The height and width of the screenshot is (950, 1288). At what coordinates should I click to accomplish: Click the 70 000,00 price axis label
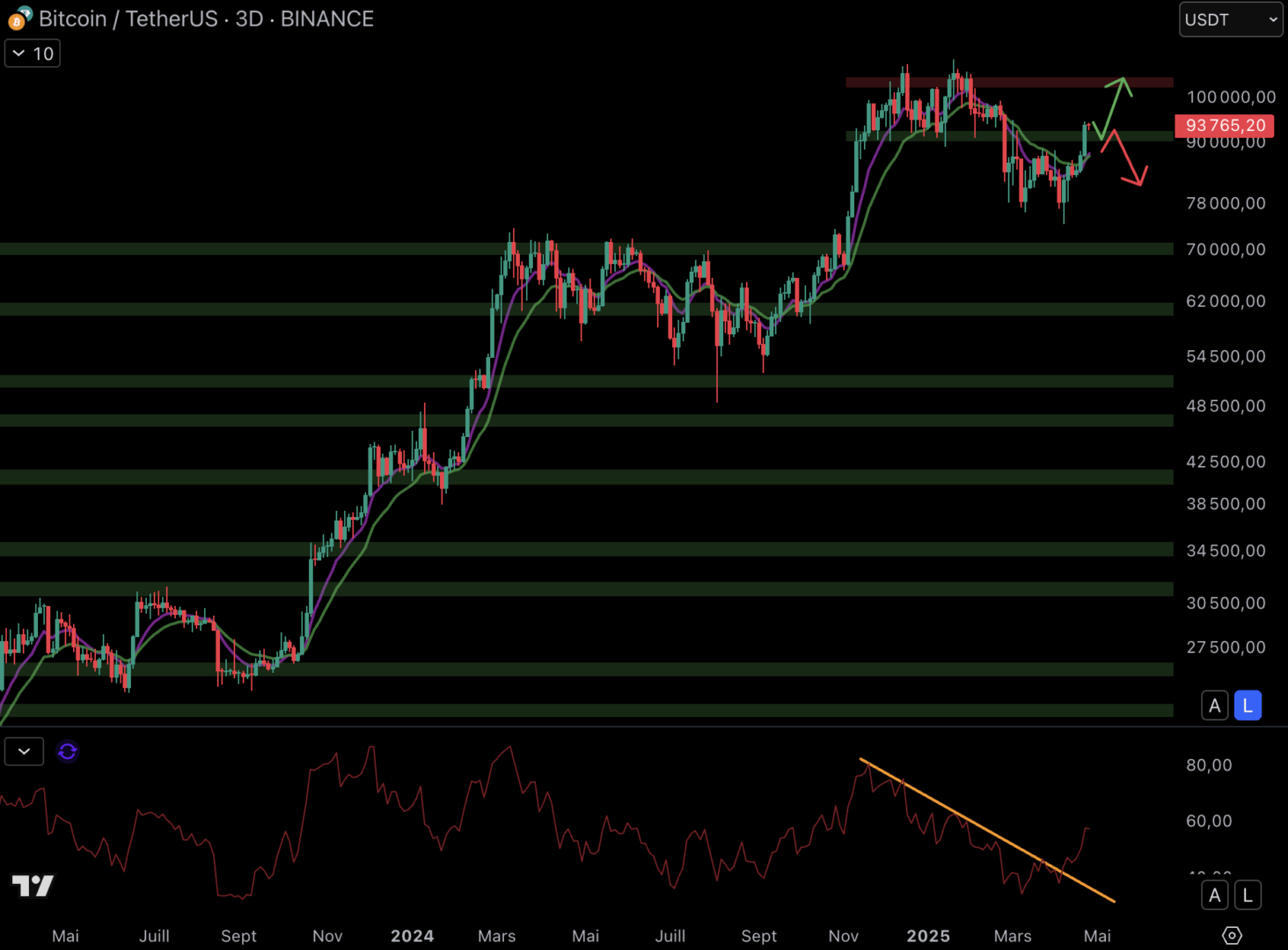click(x=1226, y=250)
